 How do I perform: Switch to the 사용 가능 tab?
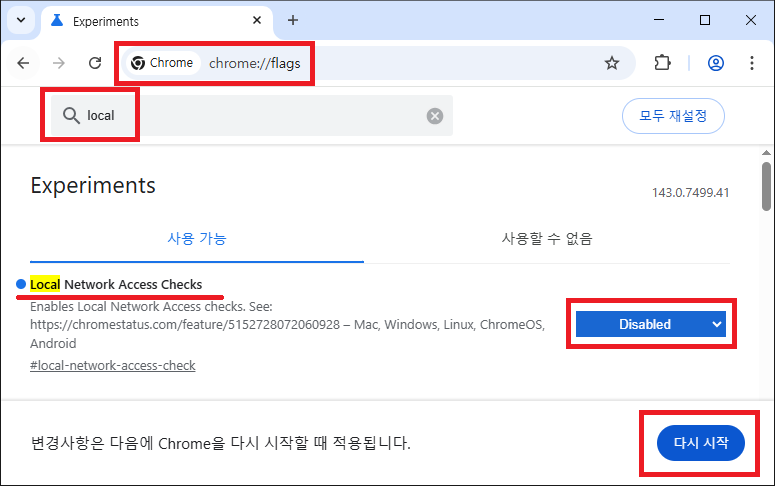(197, 239)
